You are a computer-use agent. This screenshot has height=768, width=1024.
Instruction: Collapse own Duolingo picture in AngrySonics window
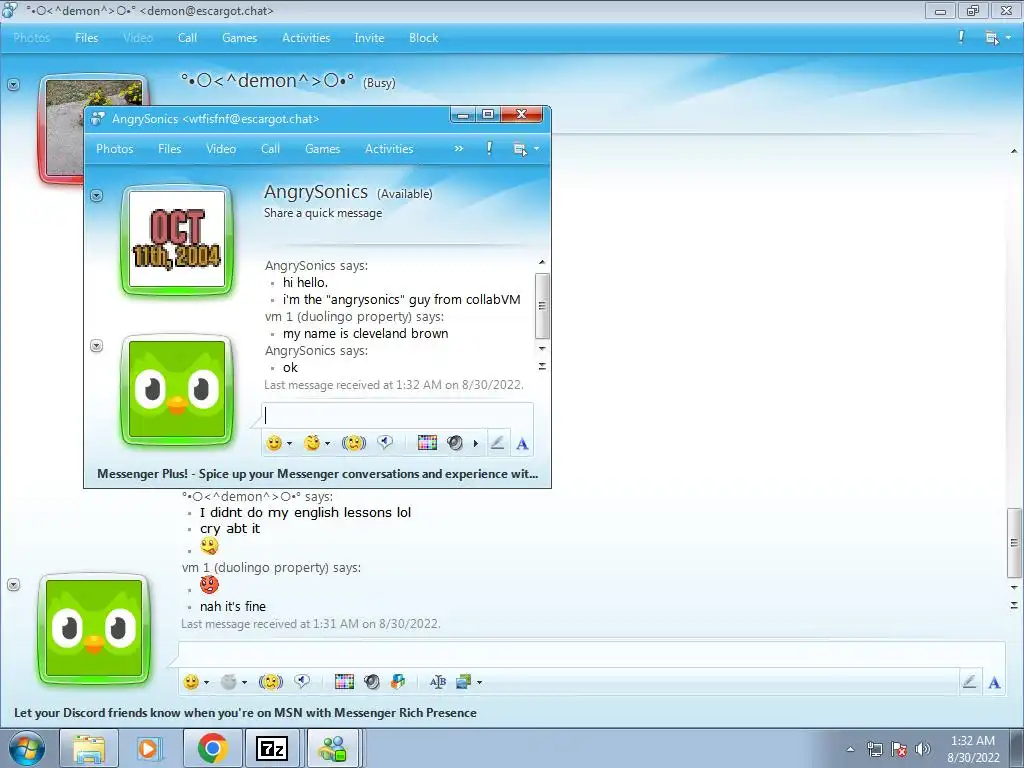coord(97,345)
